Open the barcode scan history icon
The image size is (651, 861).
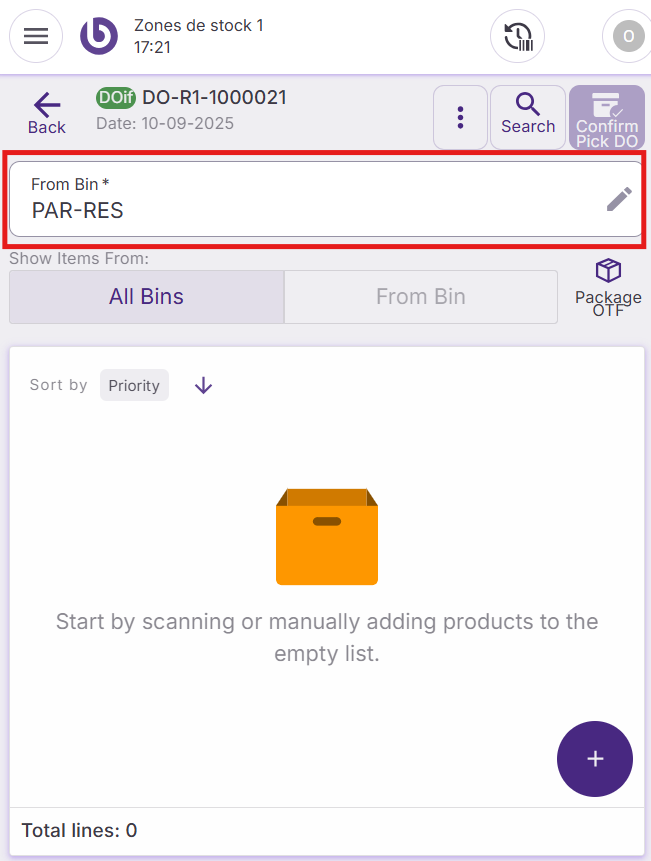click(517, 37)
